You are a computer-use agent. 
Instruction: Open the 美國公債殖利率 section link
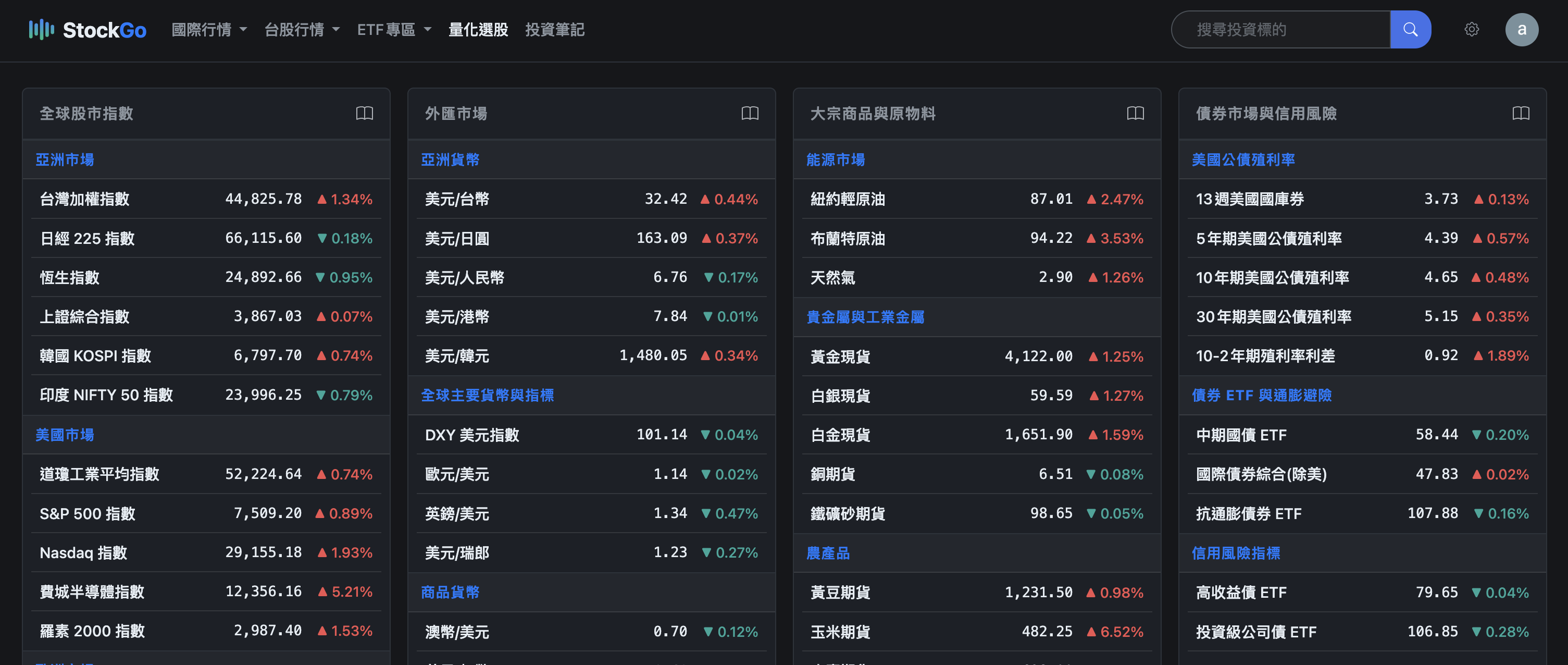pos(1243,159)
